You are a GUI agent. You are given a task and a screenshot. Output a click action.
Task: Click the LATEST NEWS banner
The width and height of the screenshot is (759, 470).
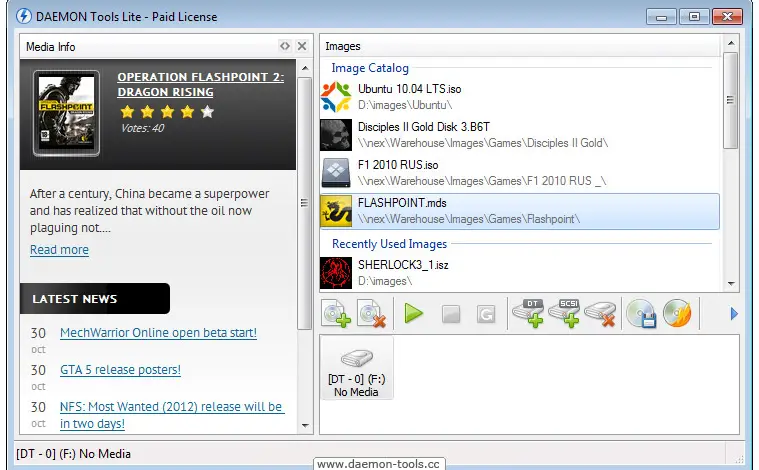(x=95, y=299)
